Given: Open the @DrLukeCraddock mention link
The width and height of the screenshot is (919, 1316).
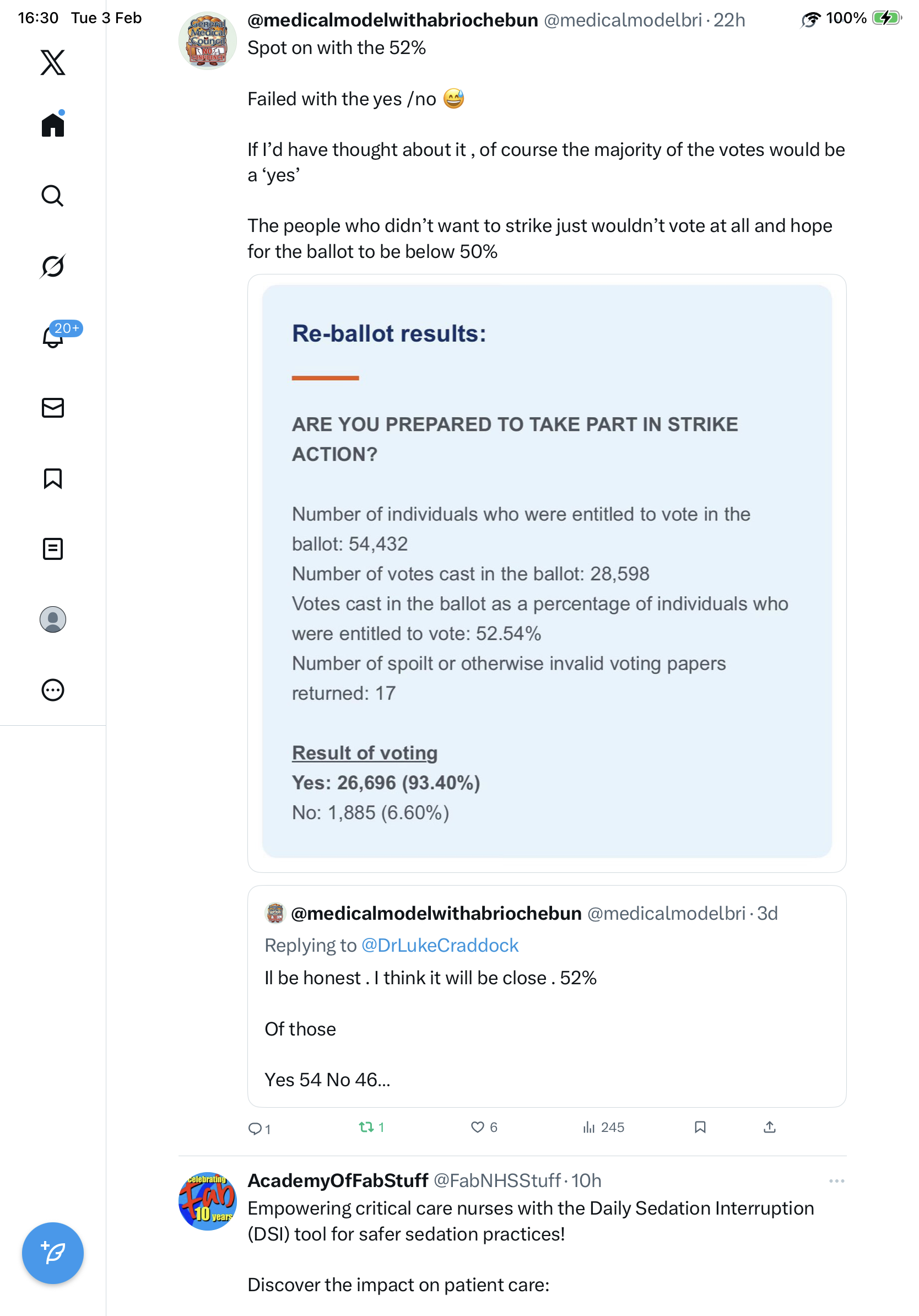Looking at the screenshot, I should (x=440, y=945).
